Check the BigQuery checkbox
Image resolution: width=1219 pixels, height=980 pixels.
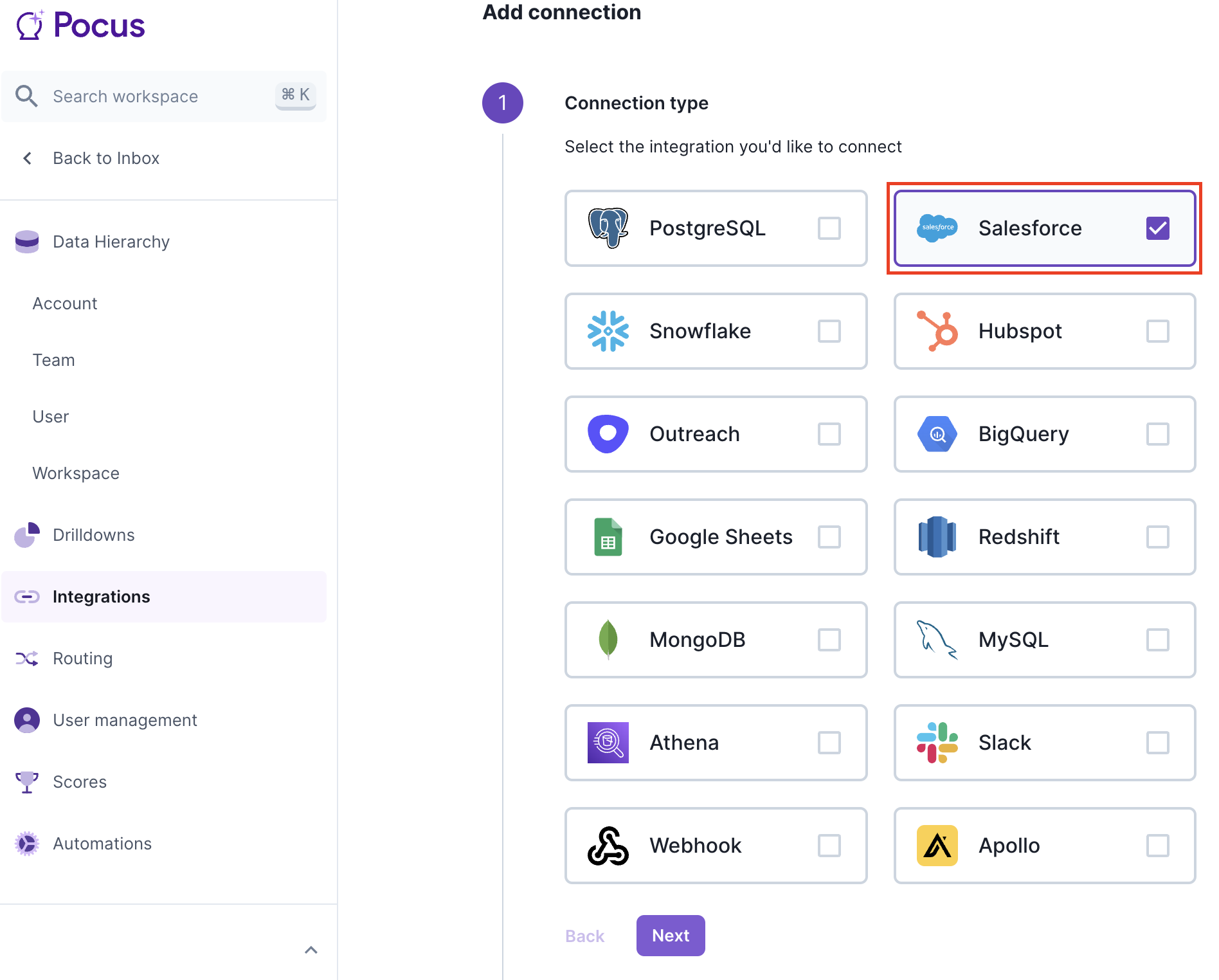coord(1158,434)
